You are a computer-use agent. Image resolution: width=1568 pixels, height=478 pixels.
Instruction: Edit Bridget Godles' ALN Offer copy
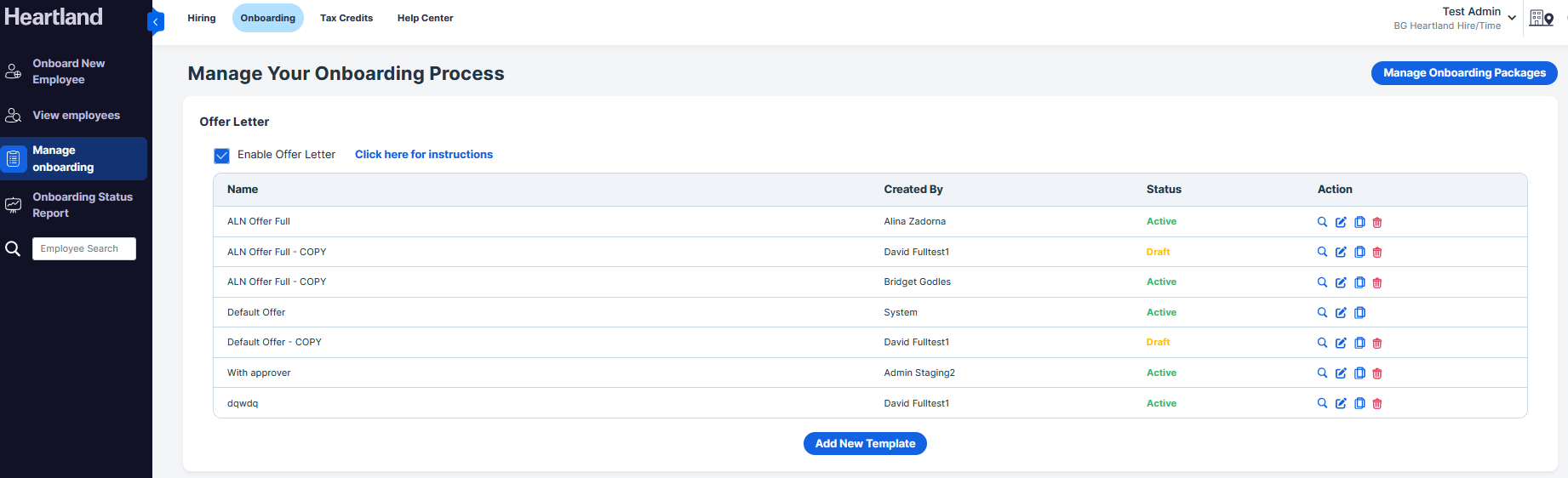click(x=1341, y=282)
